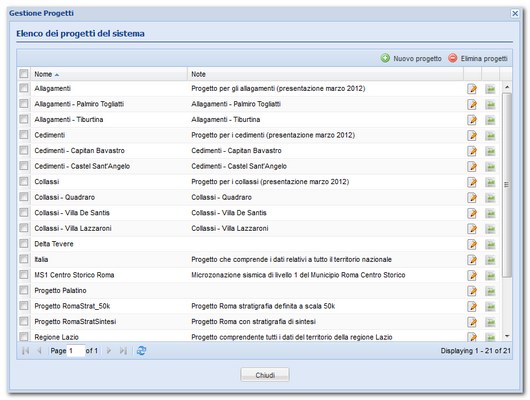Check the Allagamenti row checkbox
The image size is (530, 400).
[x=24, y=88]
